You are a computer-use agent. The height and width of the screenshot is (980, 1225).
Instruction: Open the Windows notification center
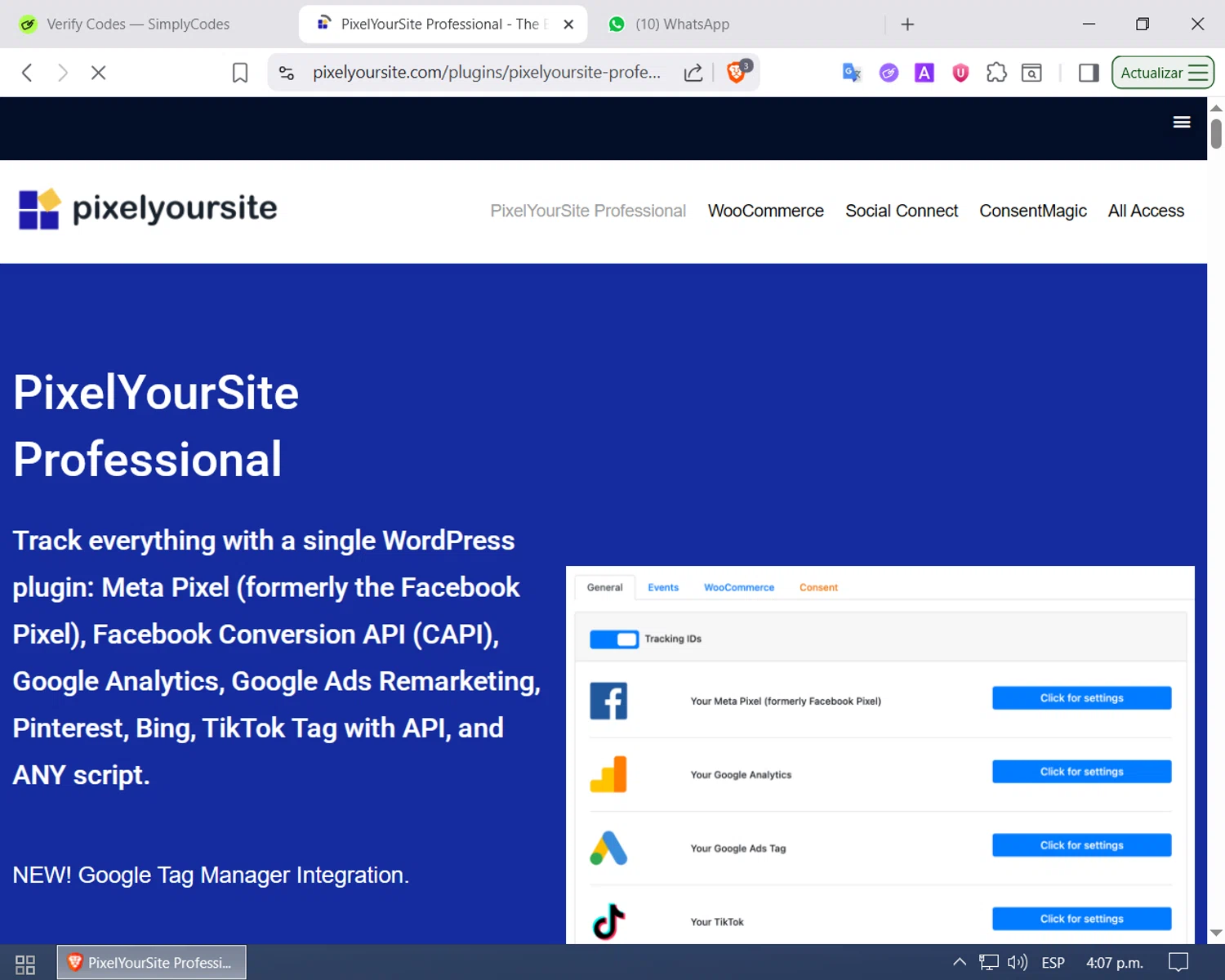pos(1178,963)
